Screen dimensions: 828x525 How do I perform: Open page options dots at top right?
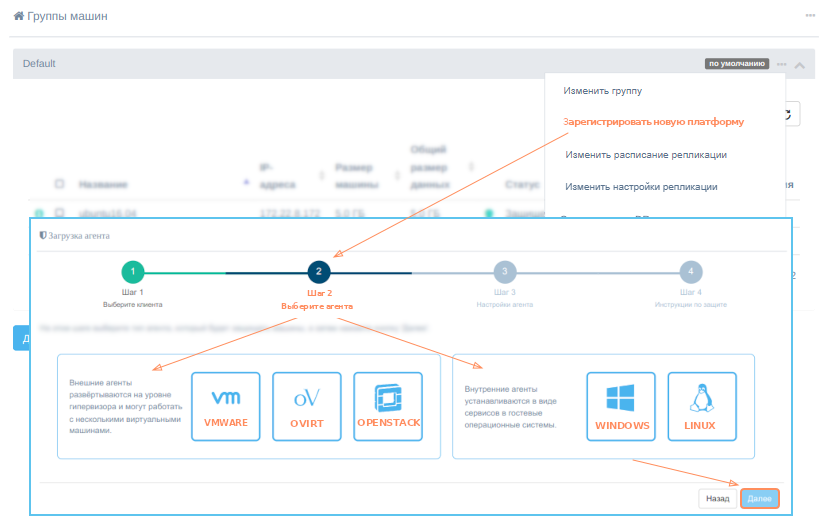(x=810, y=16)
